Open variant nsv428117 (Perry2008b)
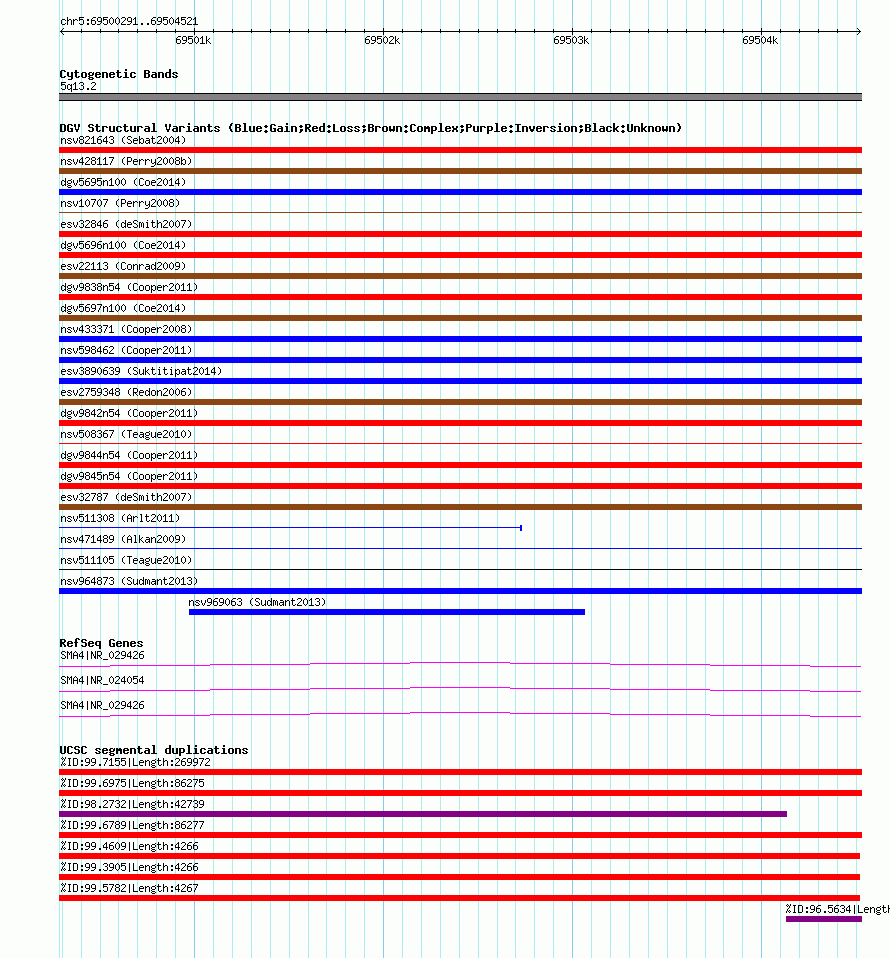 tap(461, 171)
